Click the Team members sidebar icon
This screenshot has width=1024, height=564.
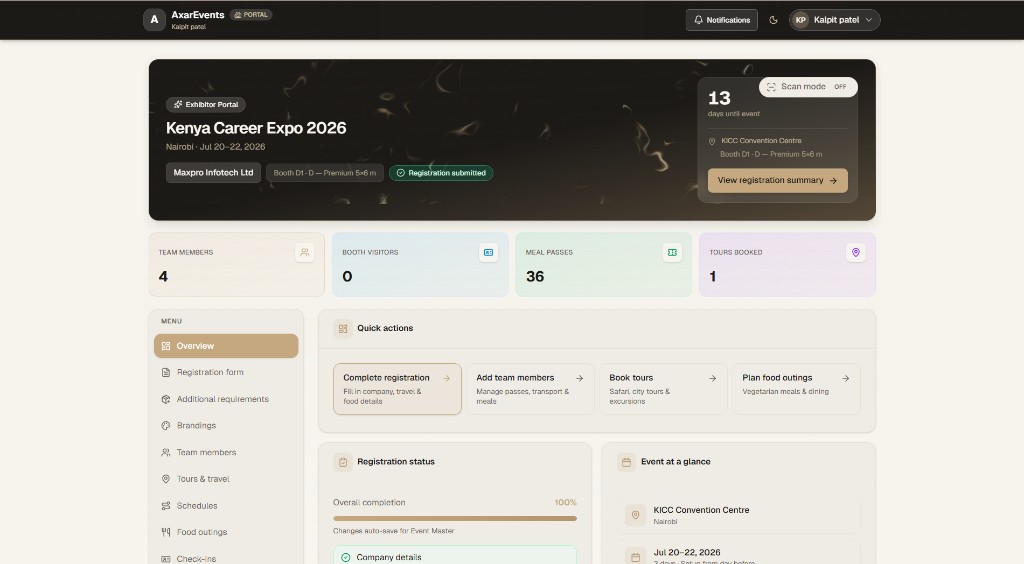166,452
